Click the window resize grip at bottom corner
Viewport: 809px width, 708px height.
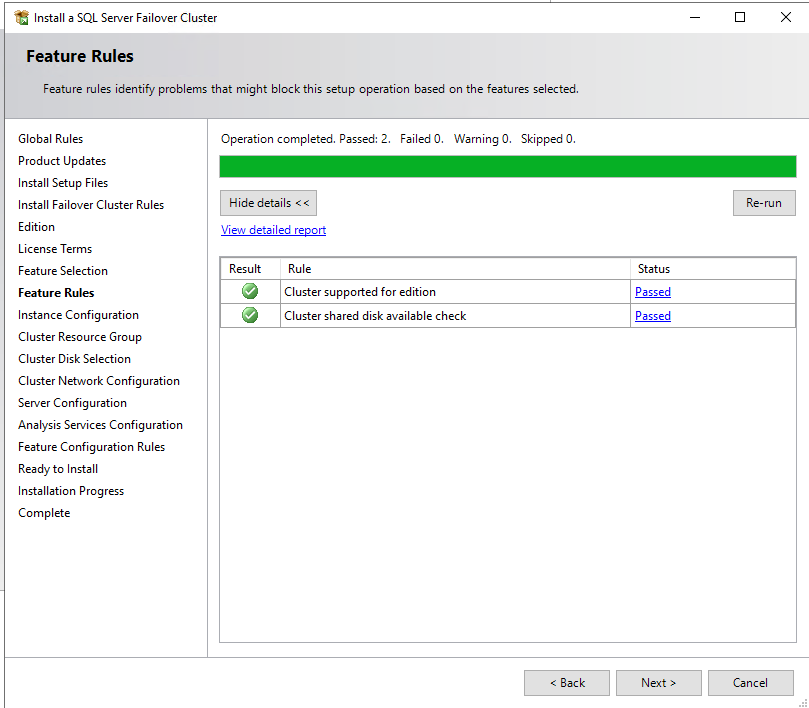[803, 702]
